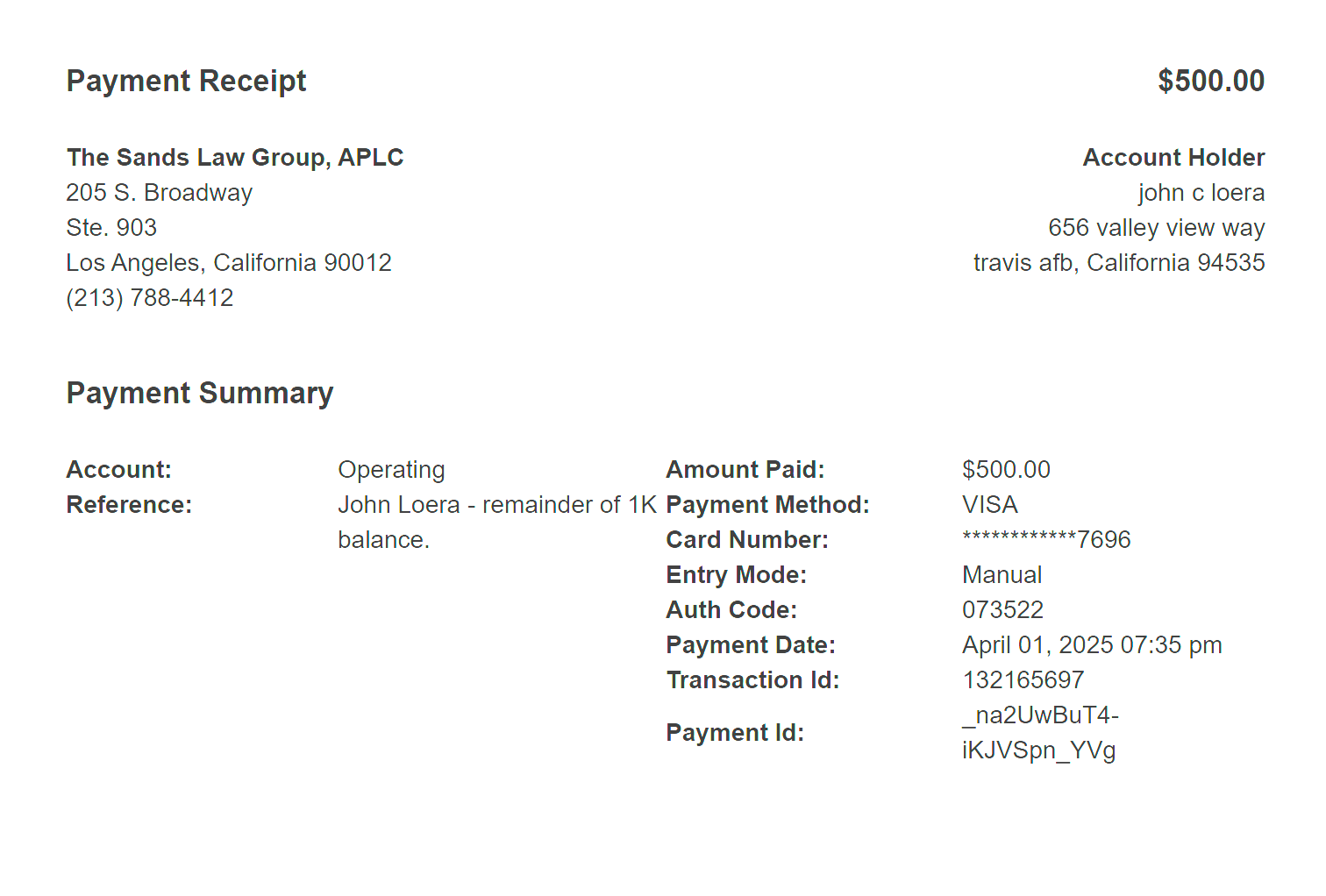Click the 205 S. Broadway address line
Screen dimensions: 1326x896
click(160, 192)
